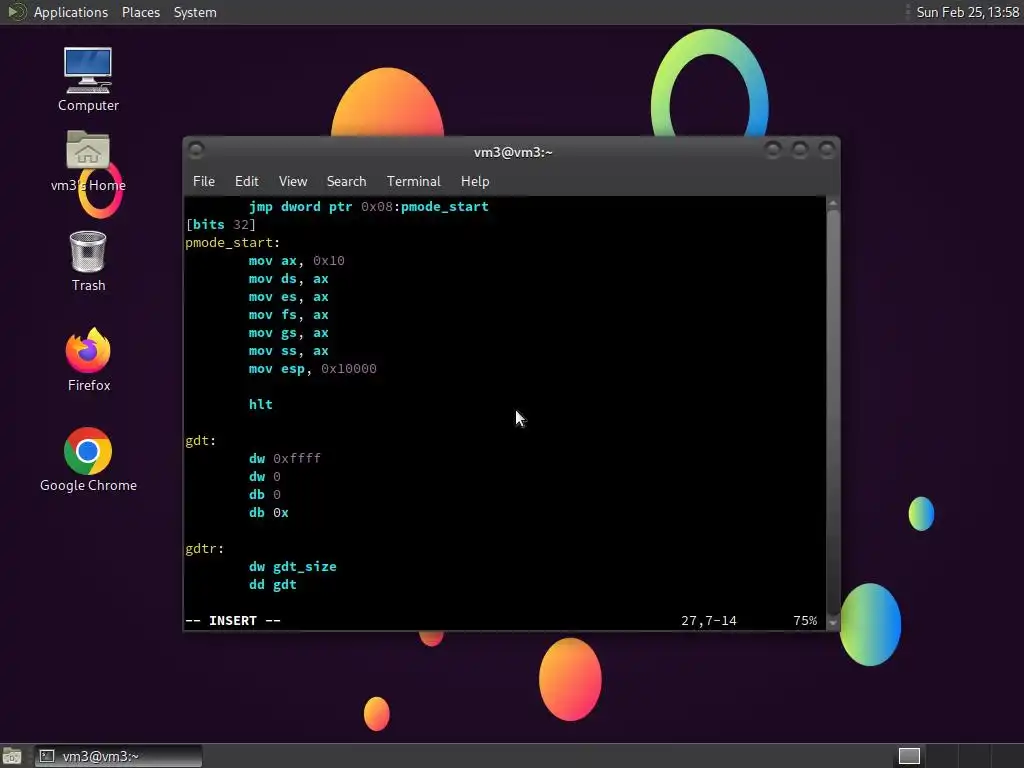Open the Places menu
Image resolution: width=1024 pixels, height=768 pixels.
coord(140,12)
